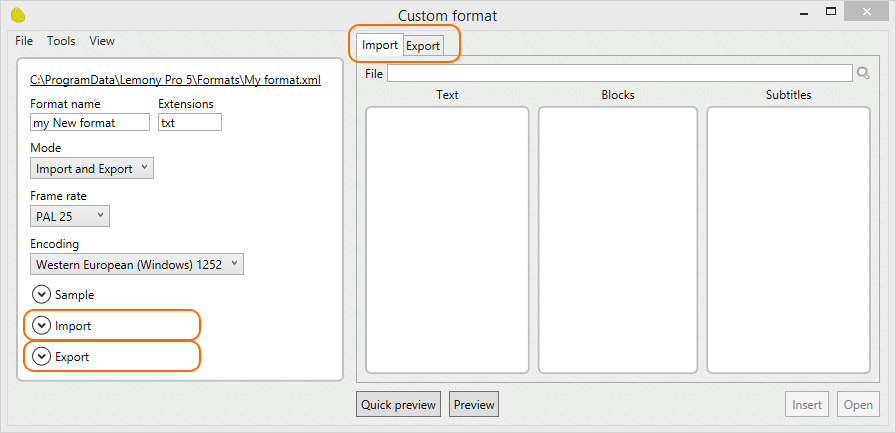
Task: Switch to the Import tab
Action: point(380,45)
